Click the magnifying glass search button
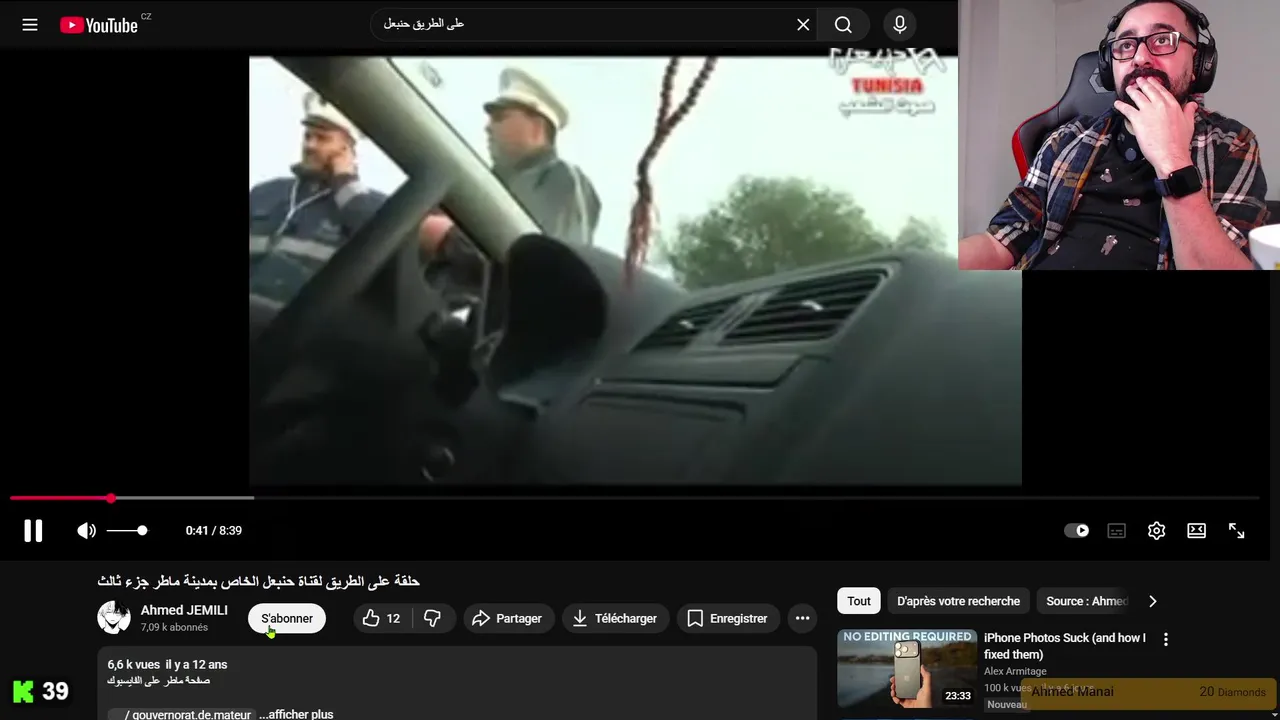Screen dimensions: 1280x720 [x=843, y=25]
